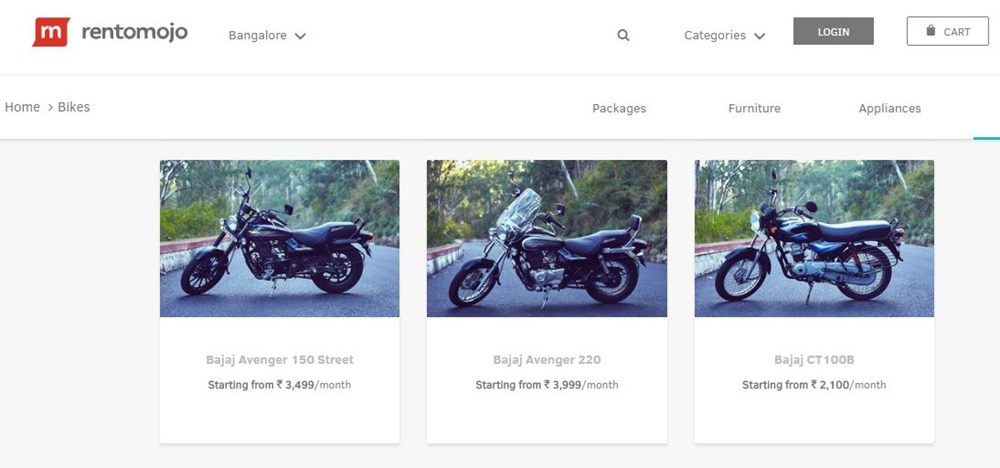Image resolution: width=1000 pixels, height=468 pixels.
Task: Open the Bajaj Avenger 220 photo
Action: click(x=546, y=238)
